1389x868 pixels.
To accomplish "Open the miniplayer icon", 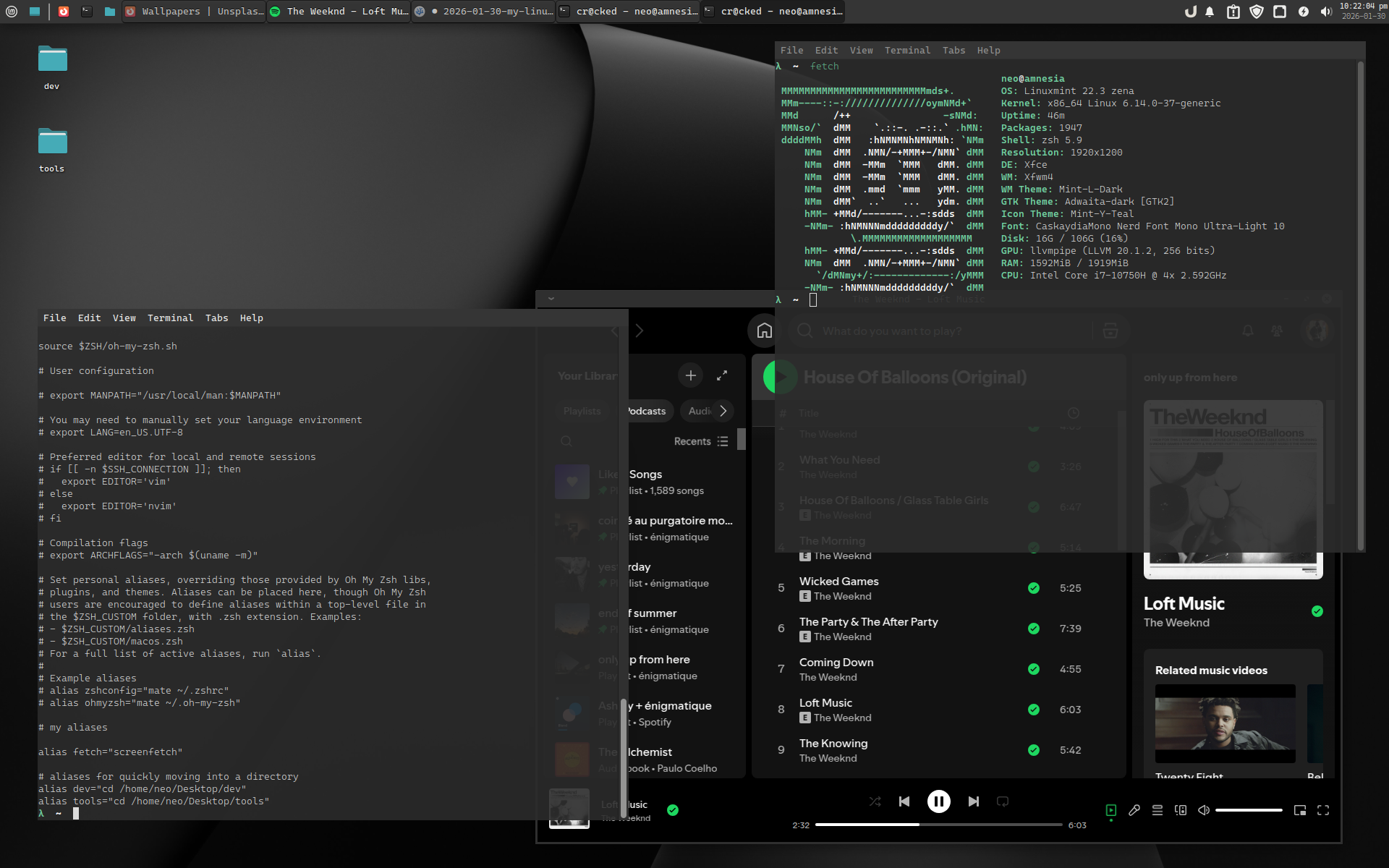I will pyautogui.click(x=1300, y=810).
